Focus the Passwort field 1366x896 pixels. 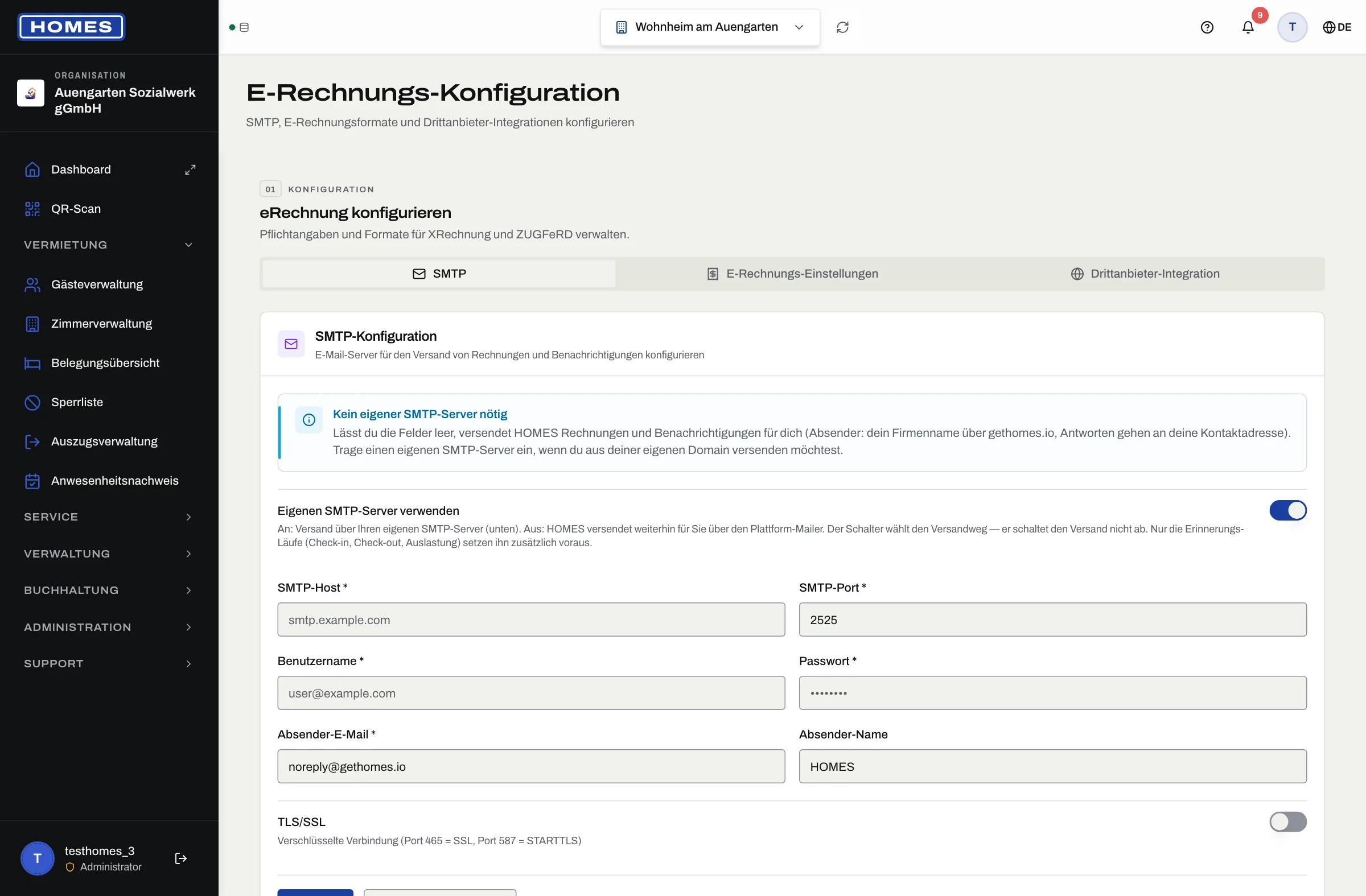click(1052, 693)
